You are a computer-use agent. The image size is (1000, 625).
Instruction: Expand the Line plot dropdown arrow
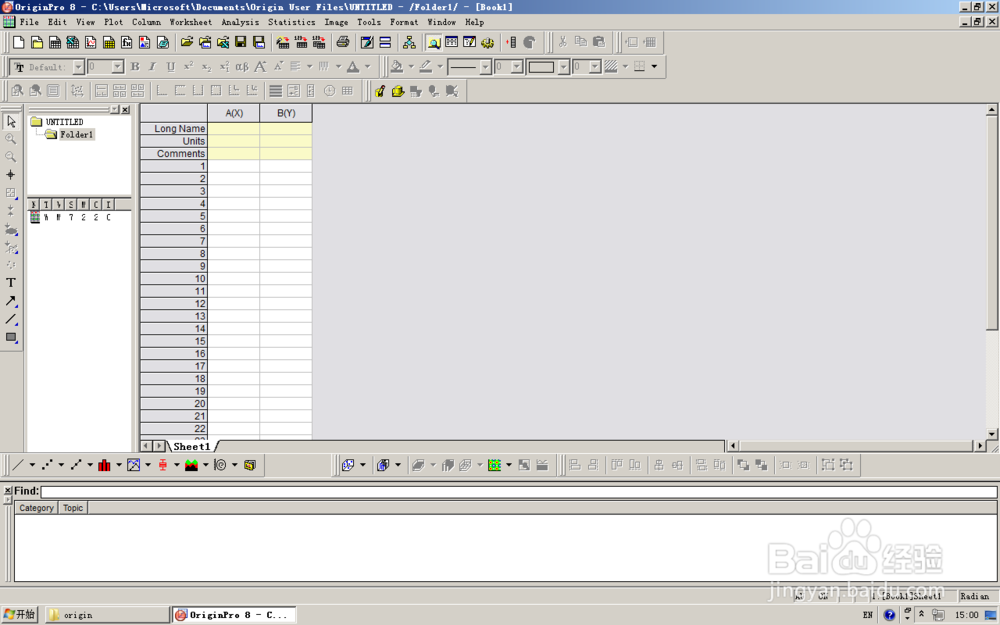[x=32, y=465]
